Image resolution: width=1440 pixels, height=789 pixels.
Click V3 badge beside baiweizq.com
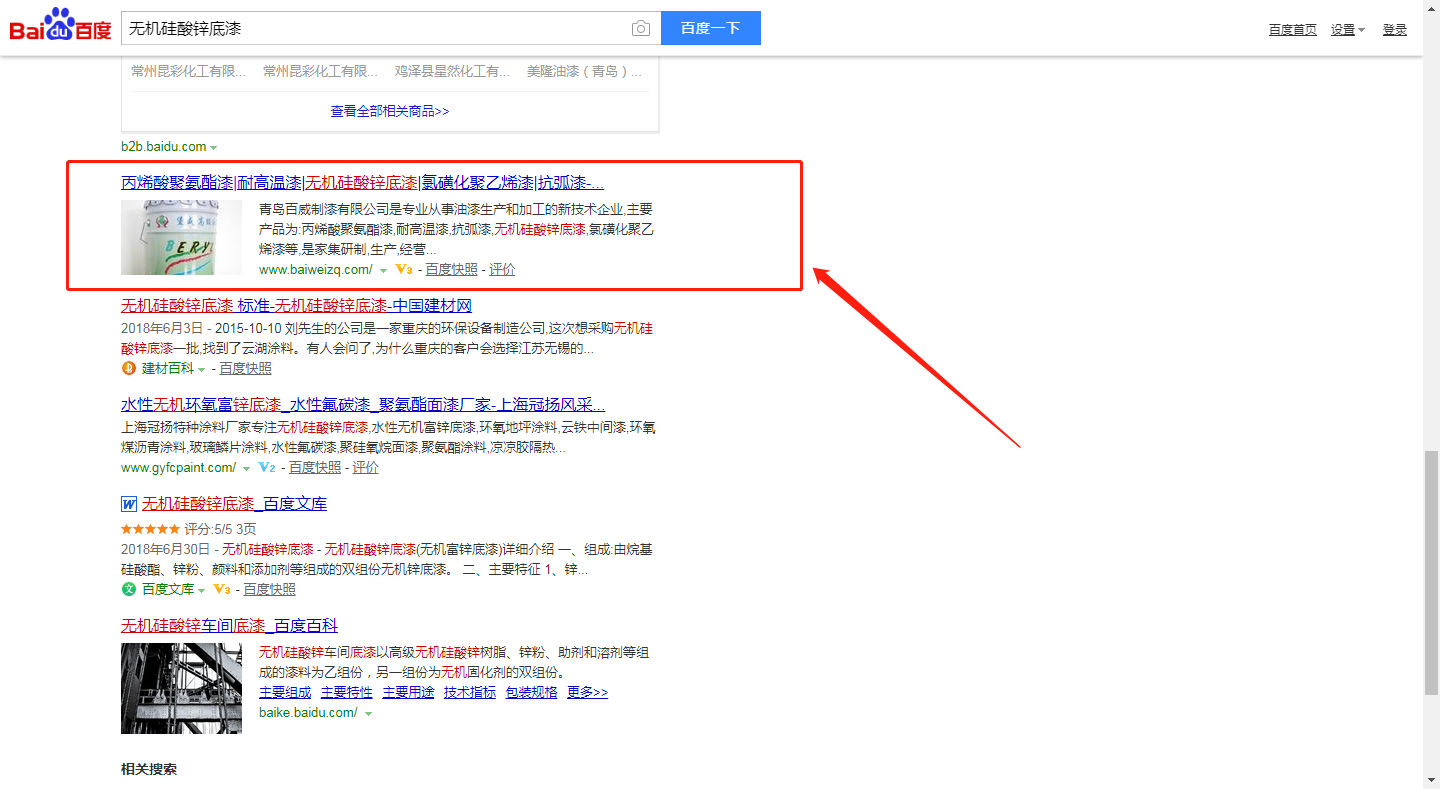pyautogui.click(x=404, y=269)
